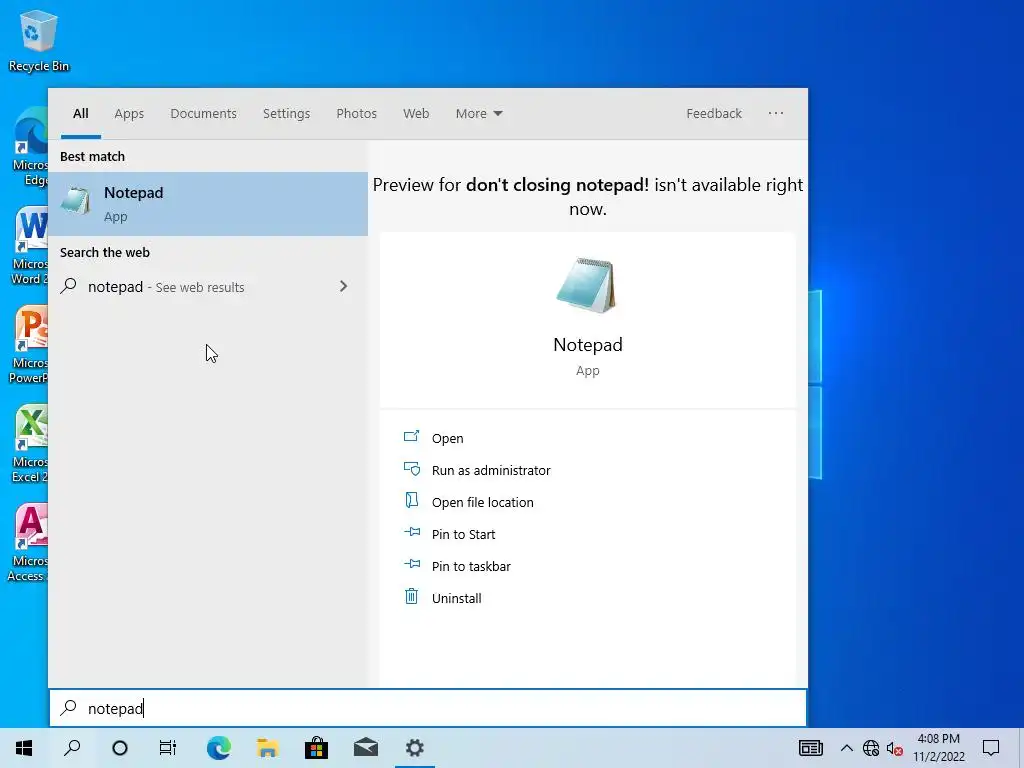Click the large Notepad icon in preview

(x=586, y=286)
